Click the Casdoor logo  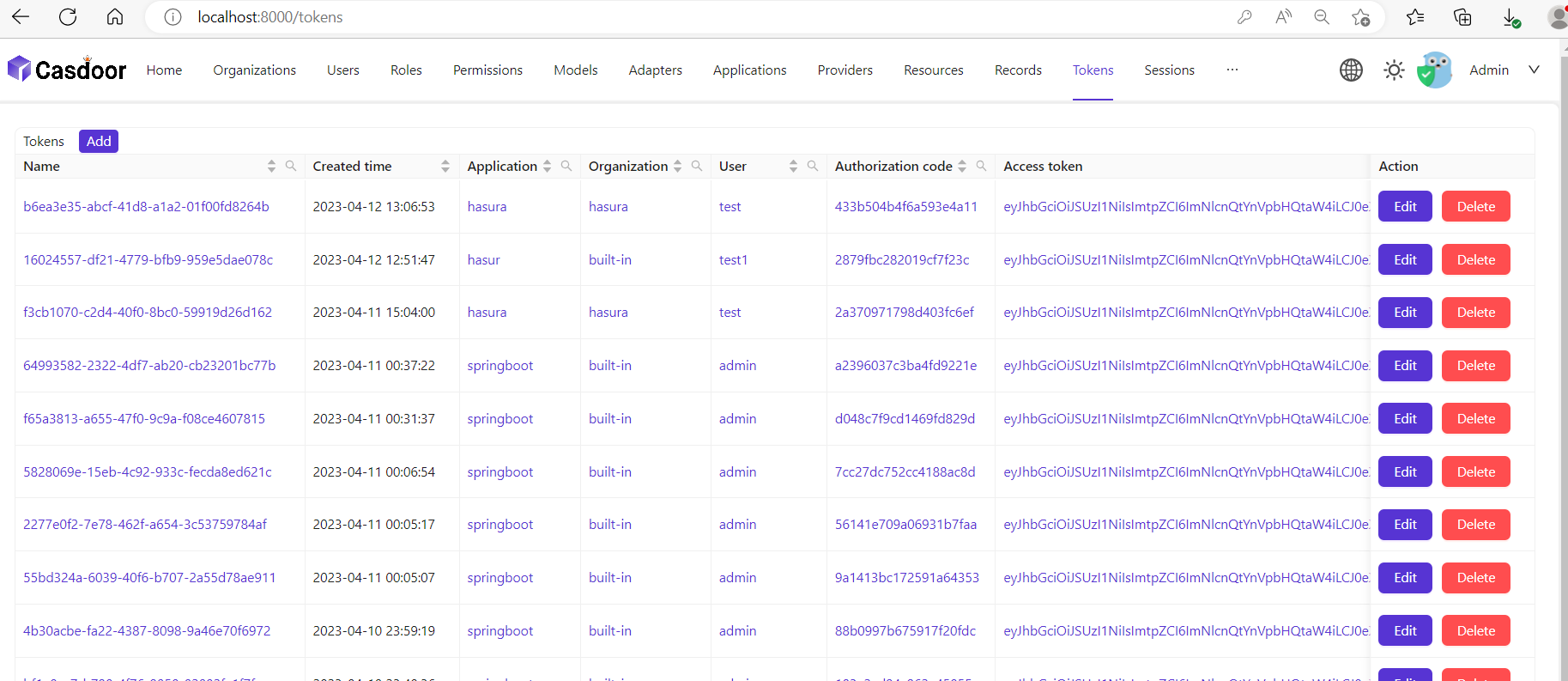click(x=67, y=70)
